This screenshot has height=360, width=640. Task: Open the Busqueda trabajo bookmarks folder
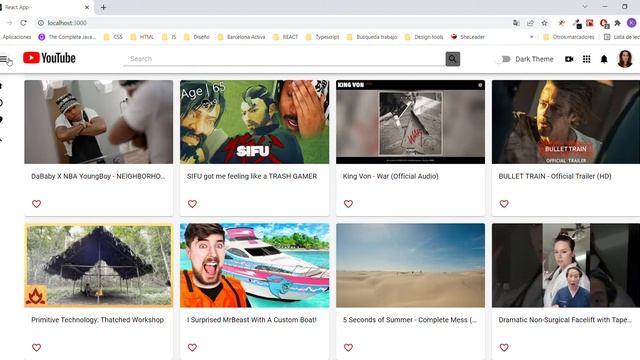[x=372, y=37]
